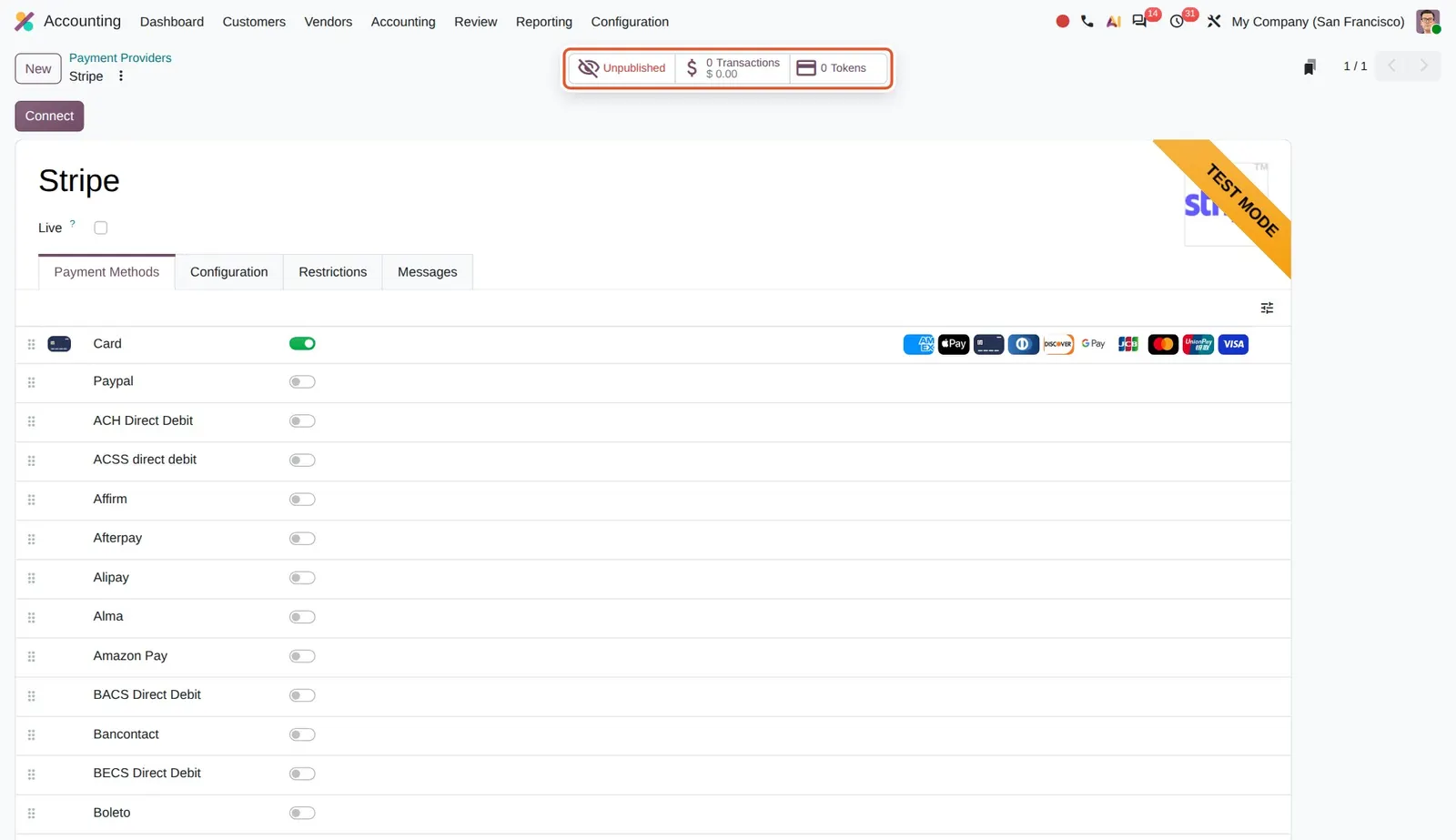Image resolution: width=1456 pixels, height=840 pixels.
Task: Click the Apple Pay brand icon
Action: (x=954, y=344)
